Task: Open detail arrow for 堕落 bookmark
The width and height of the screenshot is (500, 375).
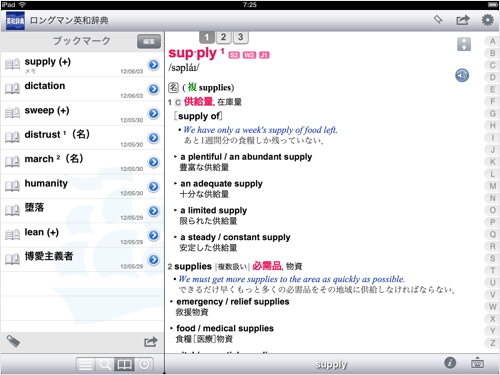Action: point(154,211)
